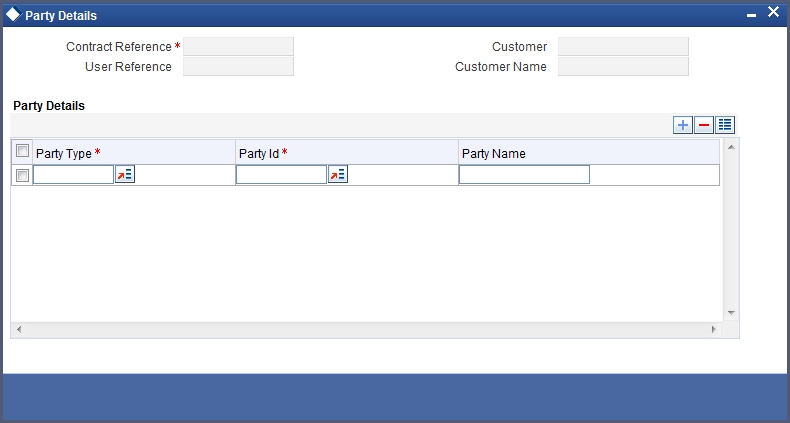Click the User Reference field
The width and height of the screenshot is (790, 423).
(x=238, y=66)
